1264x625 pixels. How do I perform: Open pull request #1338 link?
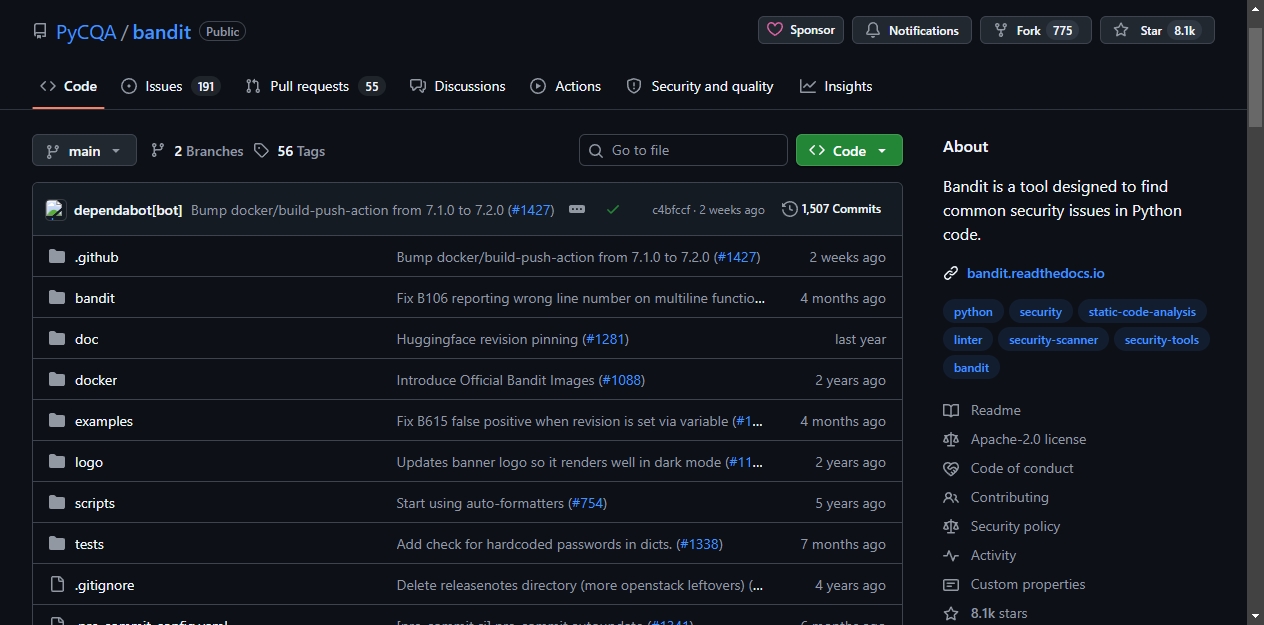coord(700,544)
